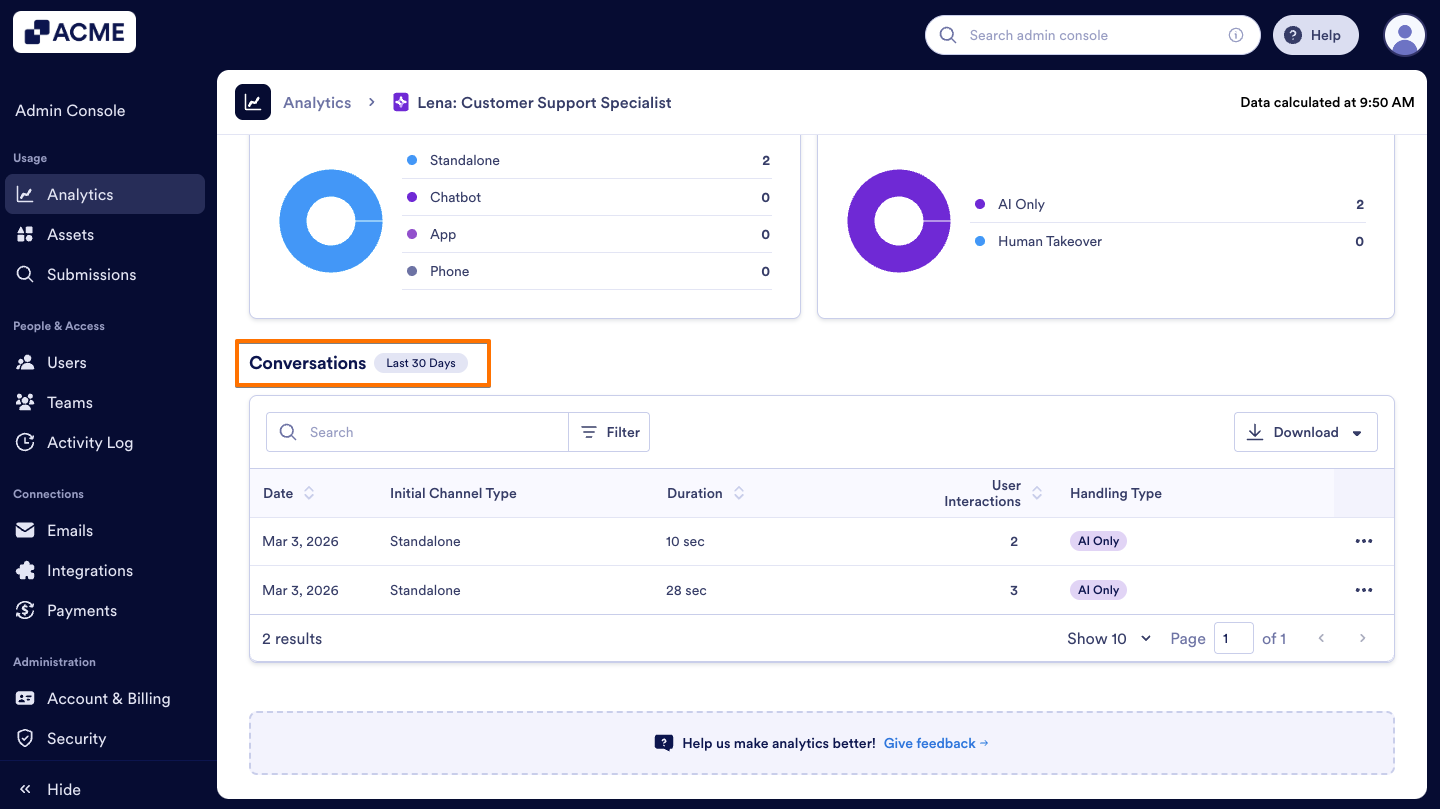Image resolution: width=1440 pixels, height=809 pixels.
Task: Open the user profile avatar menu
Action: (1404, 35)
